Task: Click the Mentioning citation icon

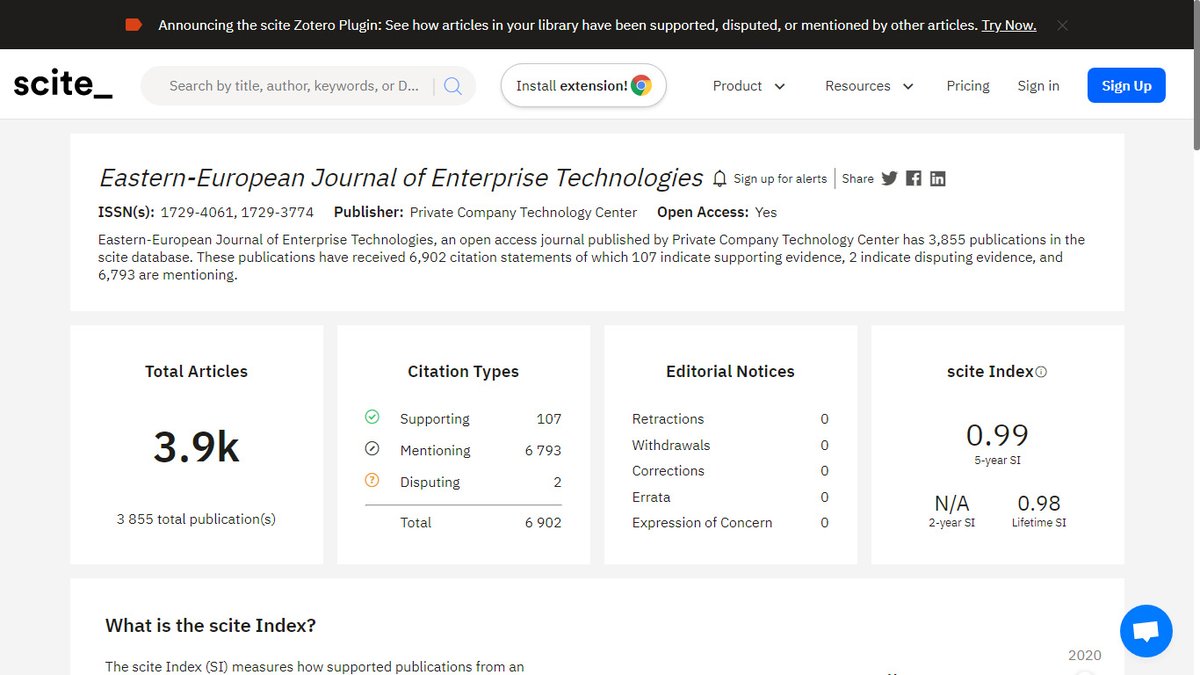Action: tap(372, 449)
